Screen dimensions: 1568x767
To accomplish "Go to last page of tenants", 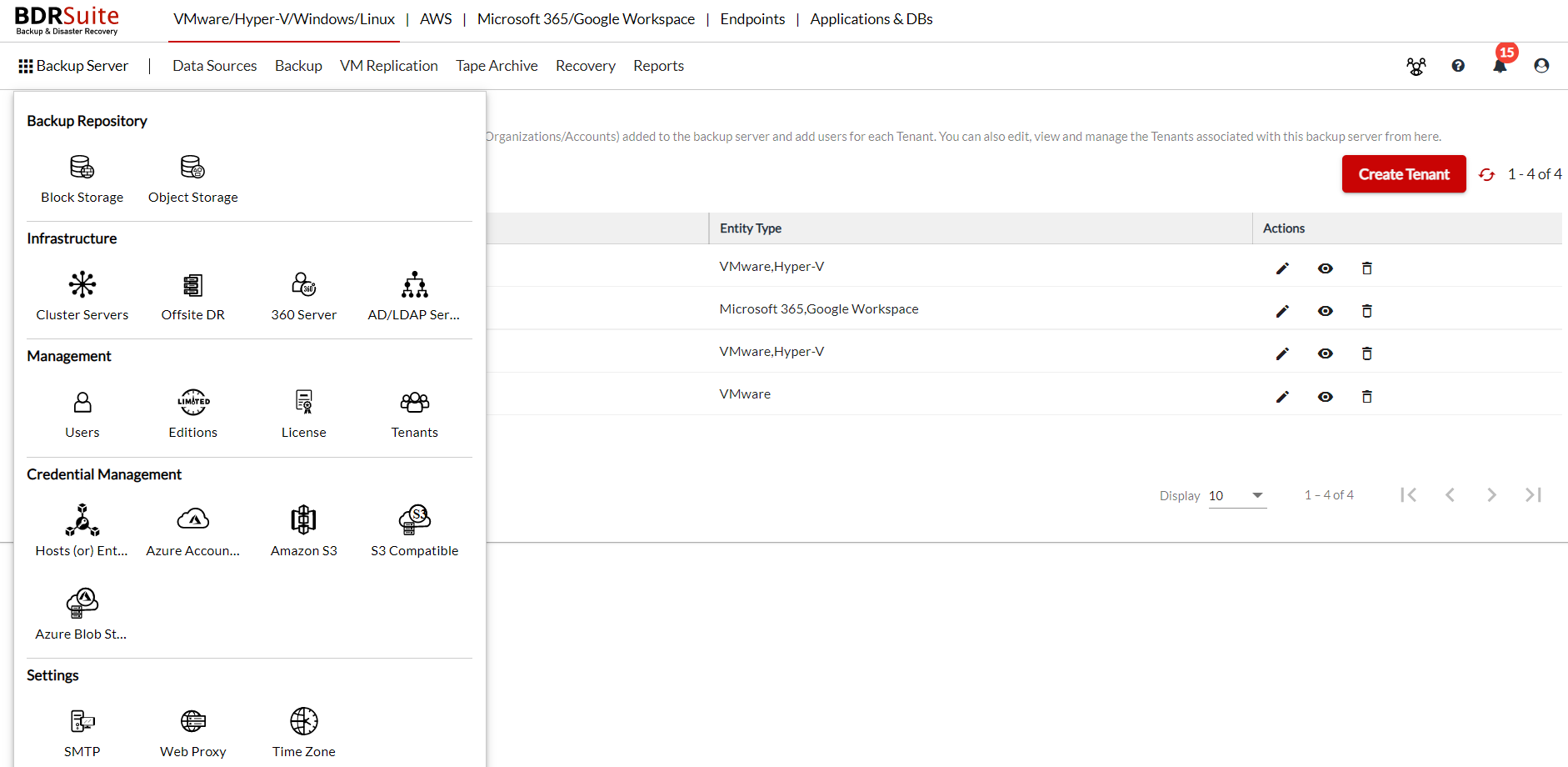I will point(1533,495).
